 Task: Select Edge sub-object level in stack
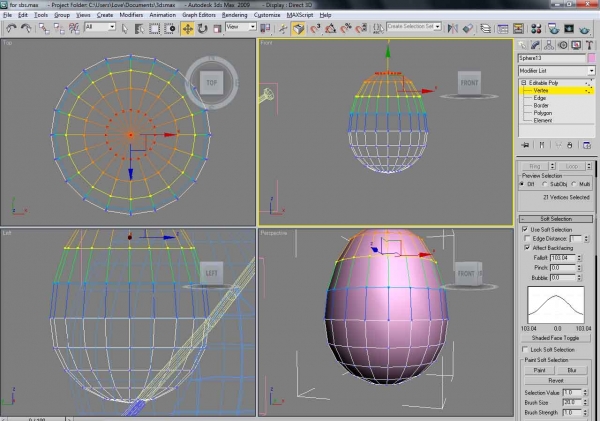[x=540, y=98]
